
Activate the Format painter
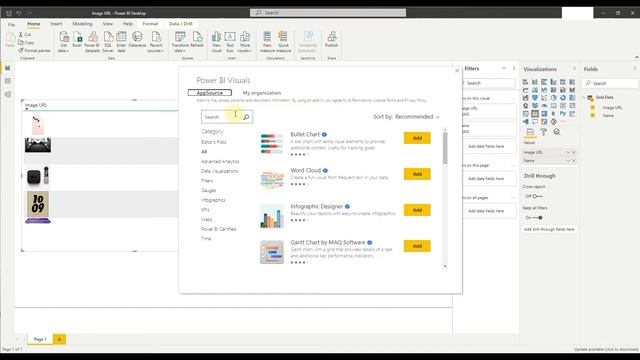click(x=34, y=51)
